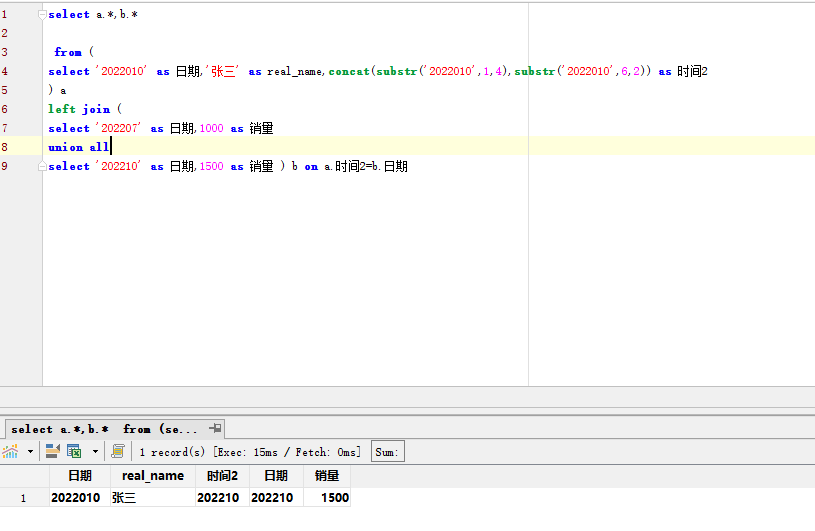815x531 pixels.
Task: Click the script/copy results icon
Action: [118, 452]
